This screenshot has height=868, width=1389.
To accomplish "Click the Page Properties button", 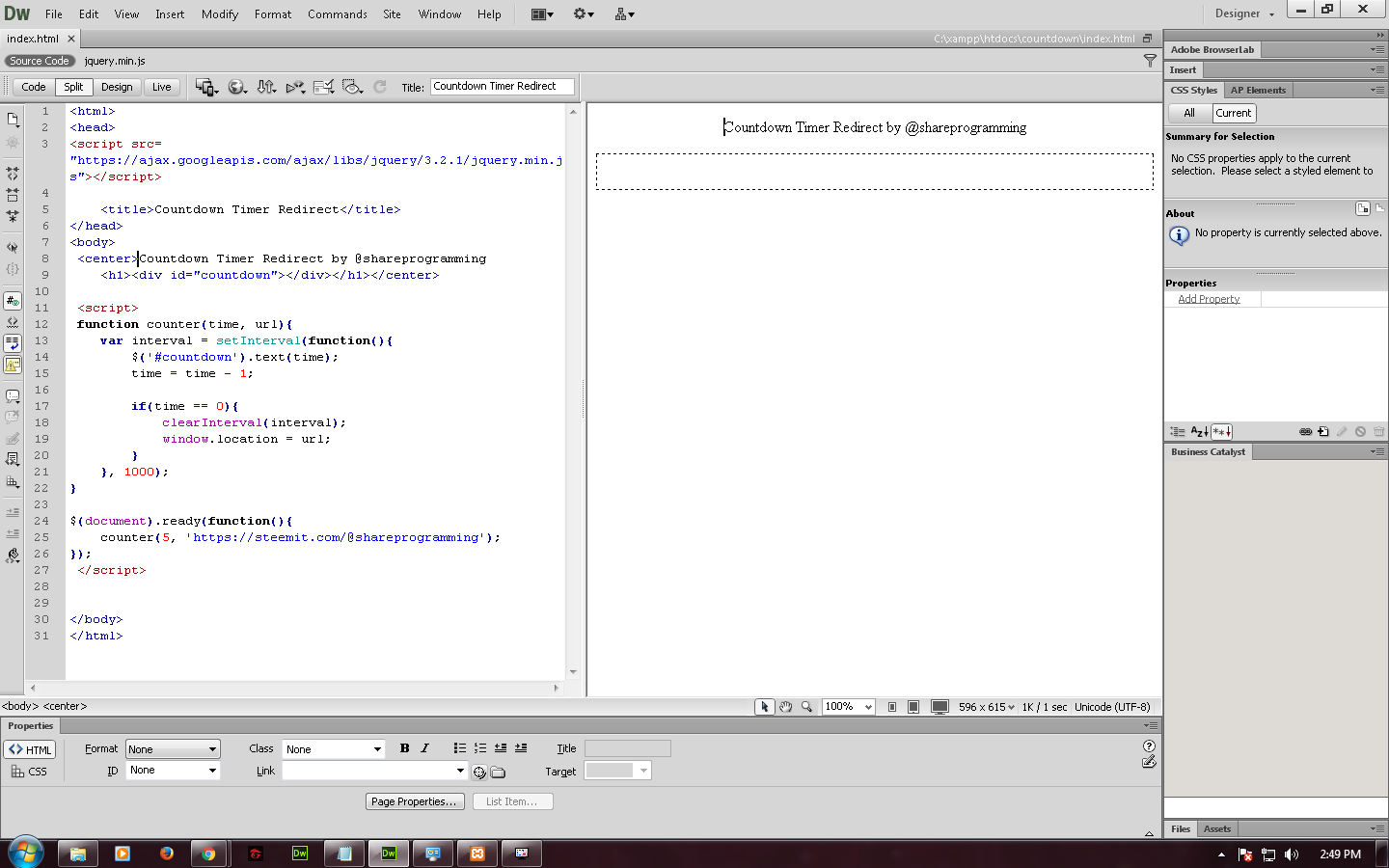I will 415,801.
